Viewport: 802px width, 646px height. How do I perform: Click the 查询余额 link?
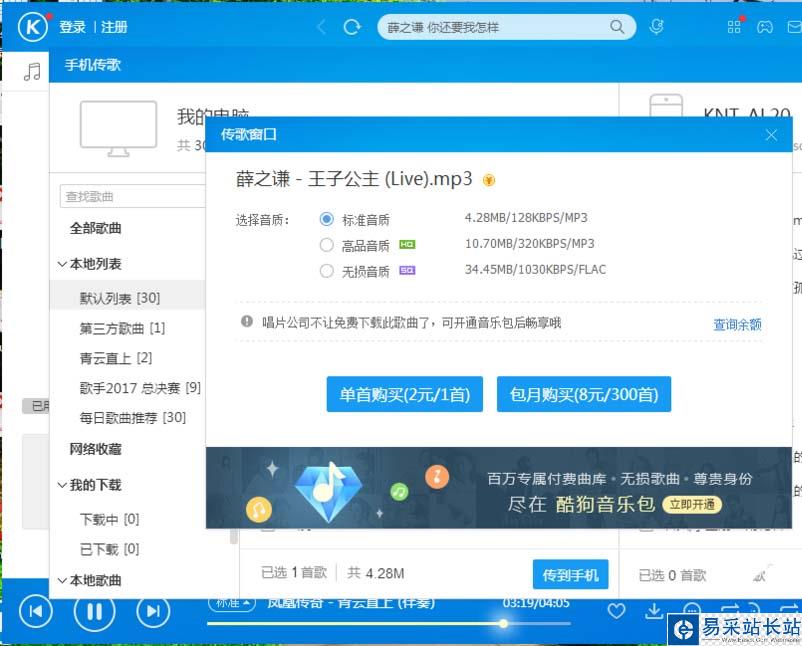tap(737, 324)
